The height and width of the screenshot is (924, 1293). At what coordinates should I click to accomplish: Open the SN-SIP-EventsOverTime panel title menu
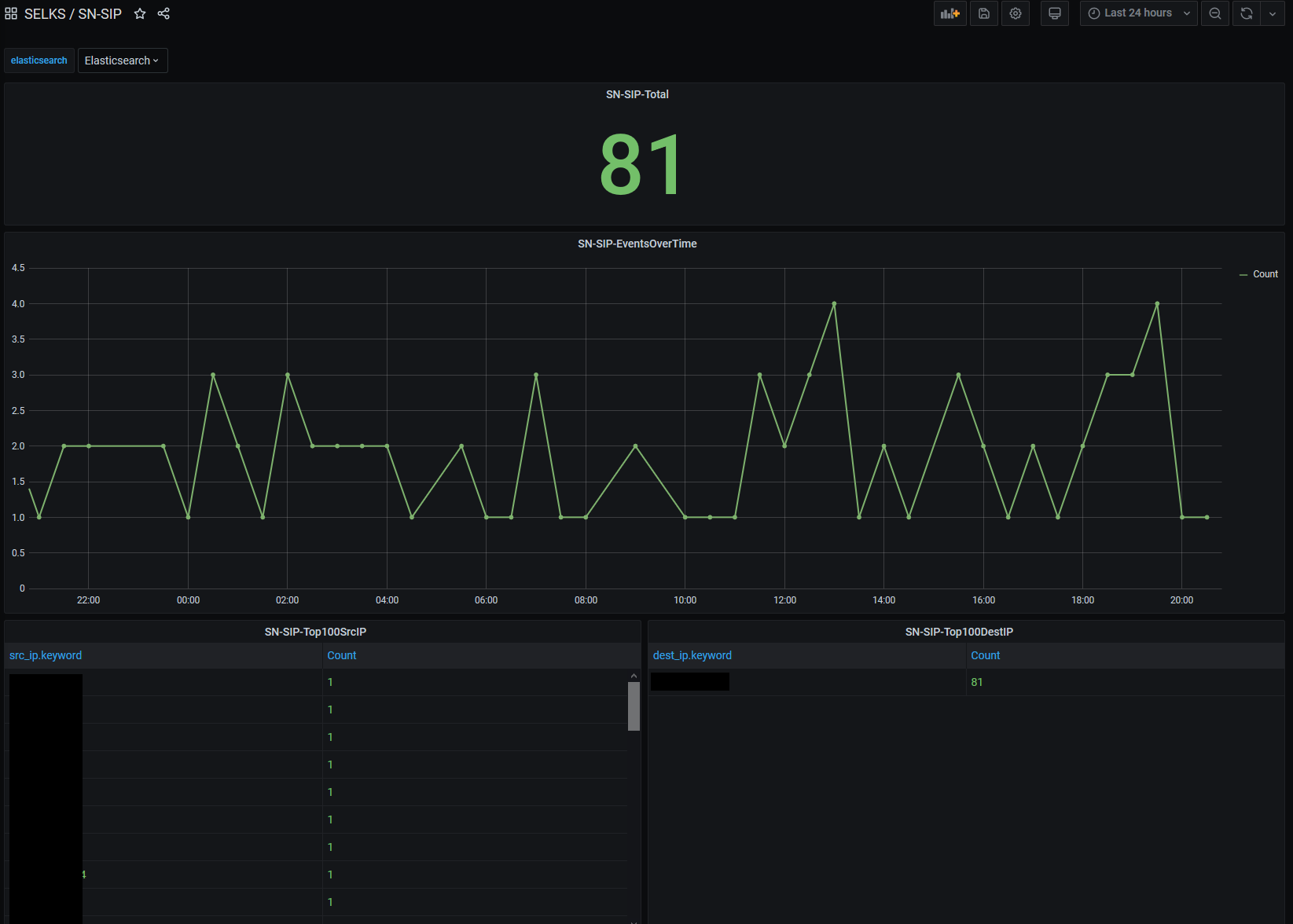[637, 244]
